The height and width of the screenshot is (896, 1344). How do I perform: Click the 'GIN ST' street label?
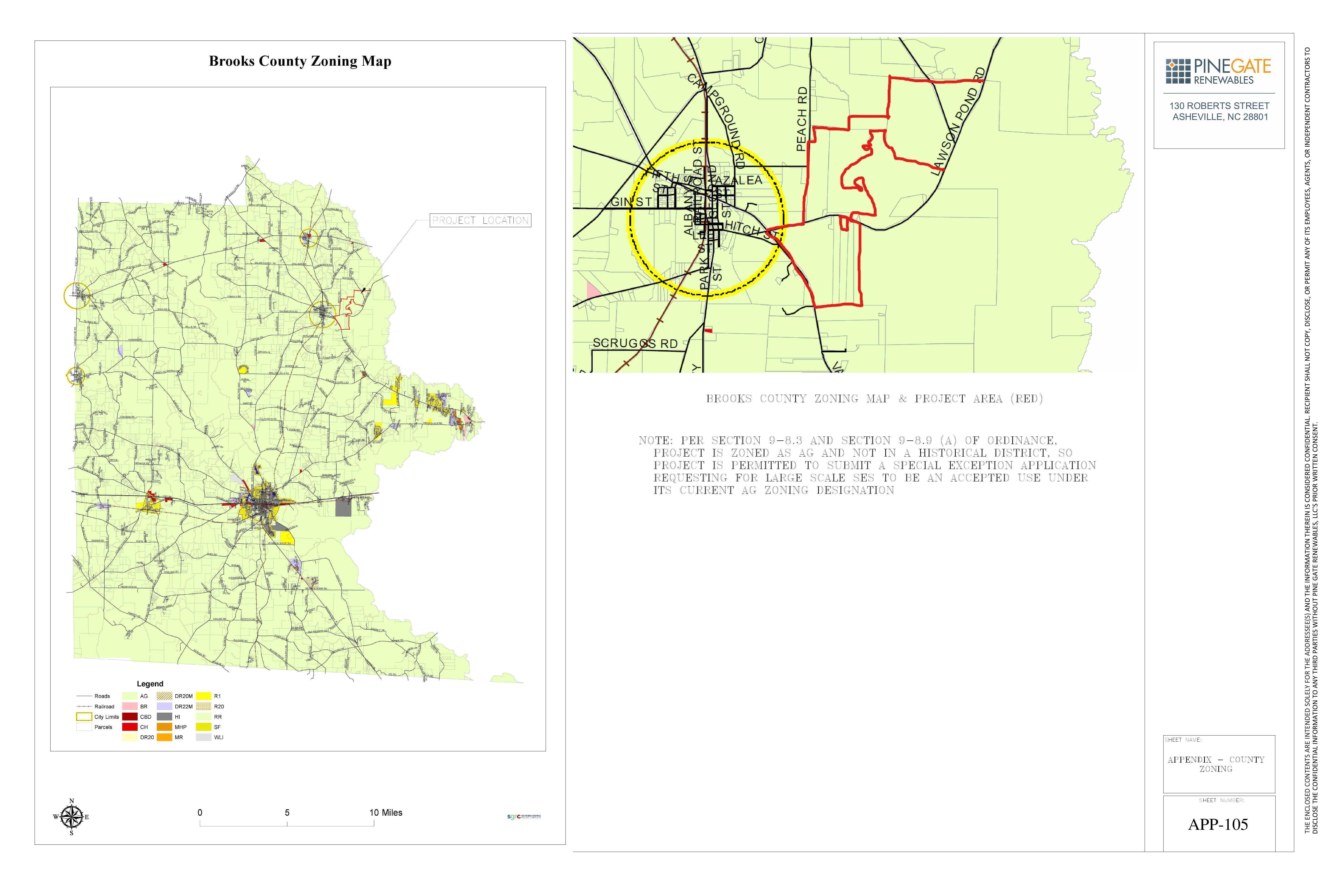[x=631, y=202]
